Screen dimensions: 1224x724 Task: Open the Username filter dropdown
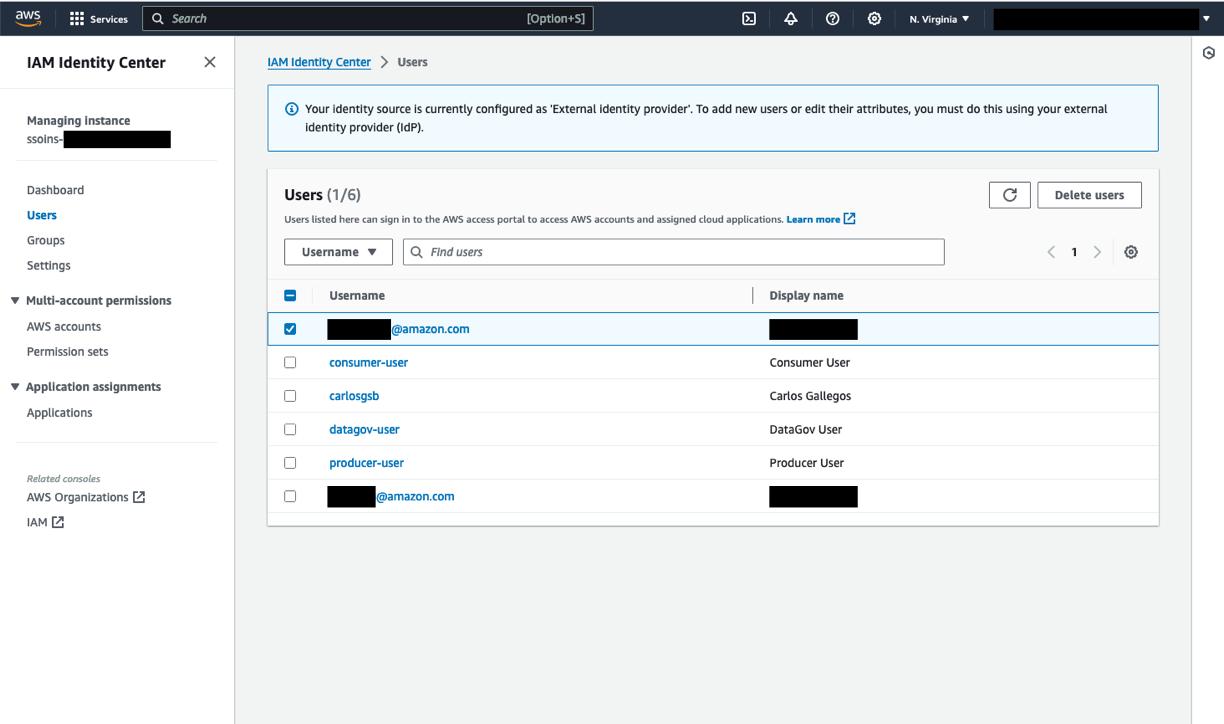pyautogui.click(x=338, y=251)
